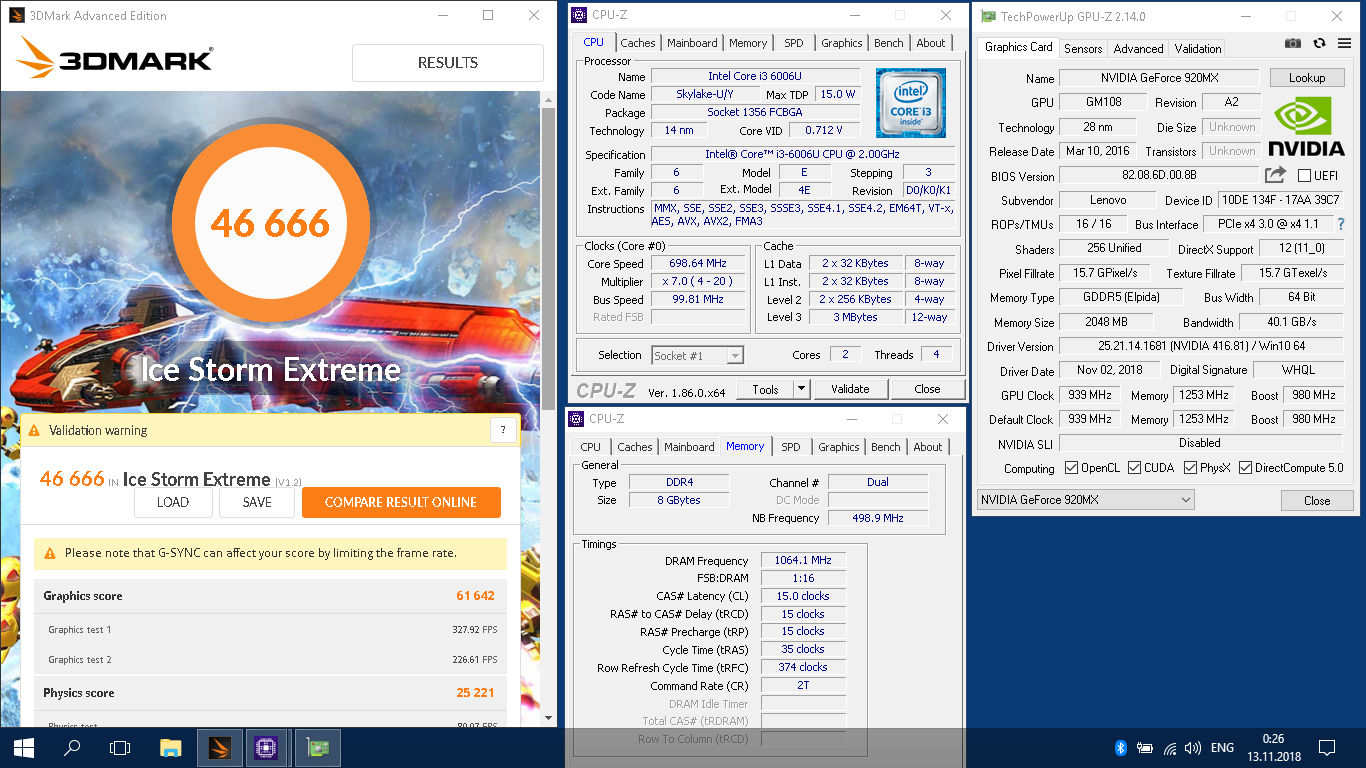
Task: Expand the Tools dropdown arrow in CPU-Z
Action: tap(802, 389)
